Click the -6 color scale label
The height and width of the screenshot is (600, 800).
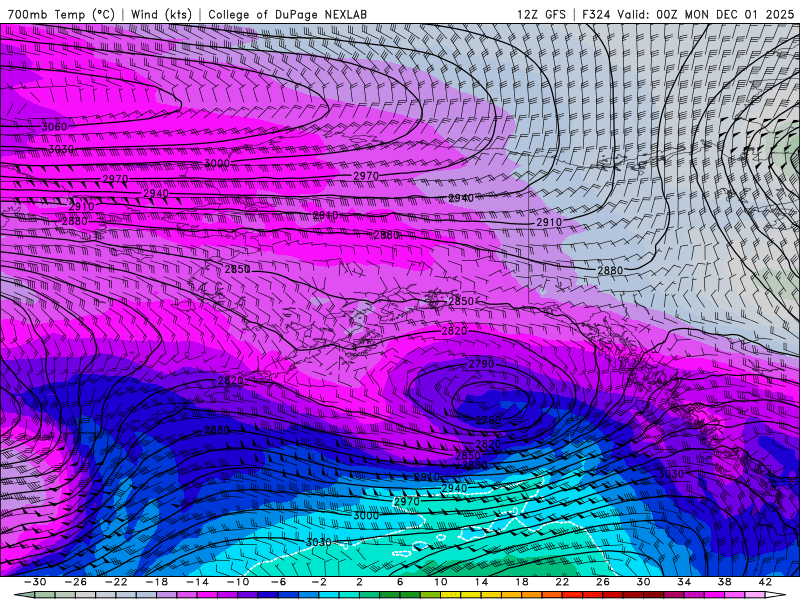click(279, 582)
